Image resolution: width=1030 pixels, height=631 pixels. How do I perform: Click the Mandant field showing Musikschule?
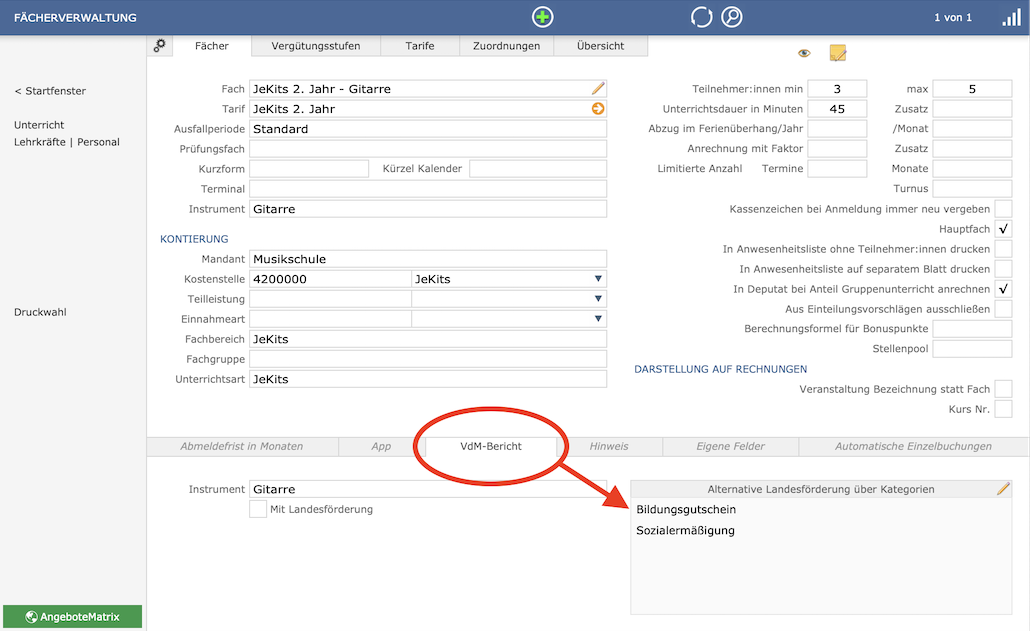(428, 259)
